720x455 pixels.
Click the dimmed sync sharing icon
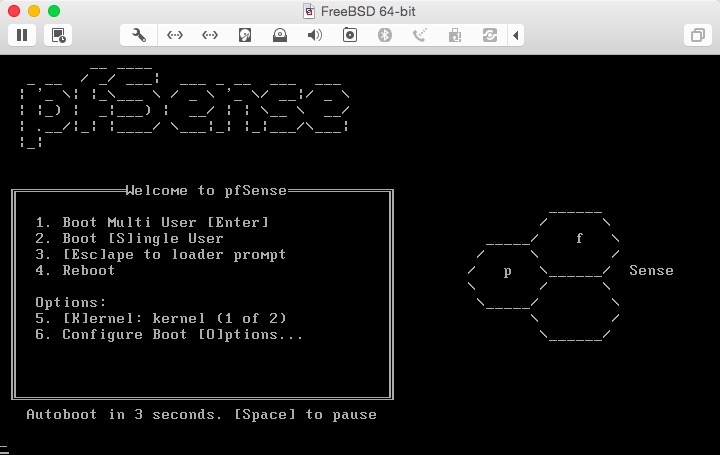pyautogui.click(x=489, y=35)
